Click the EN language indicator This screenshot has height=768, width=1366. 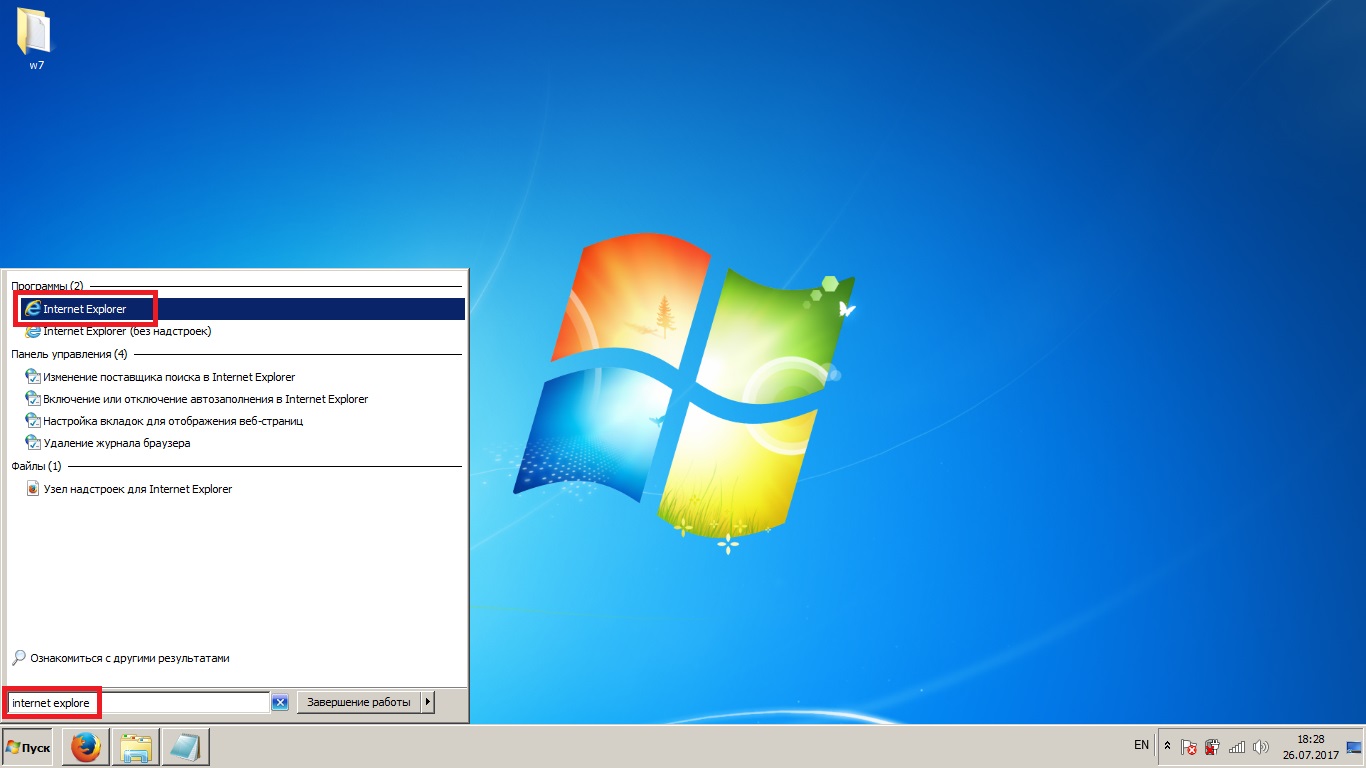(1141, 745)
